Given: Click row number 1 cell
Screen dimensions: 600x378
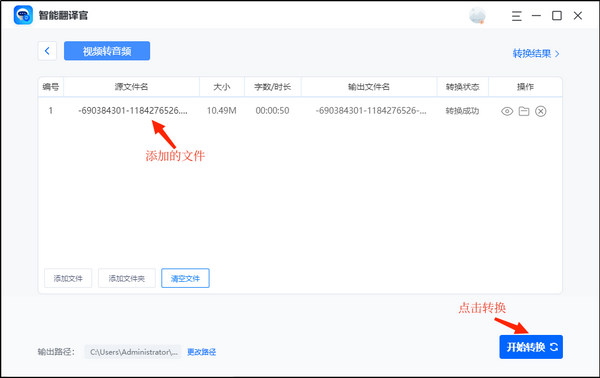Looking at the screenshot, I should coord(51,111).
